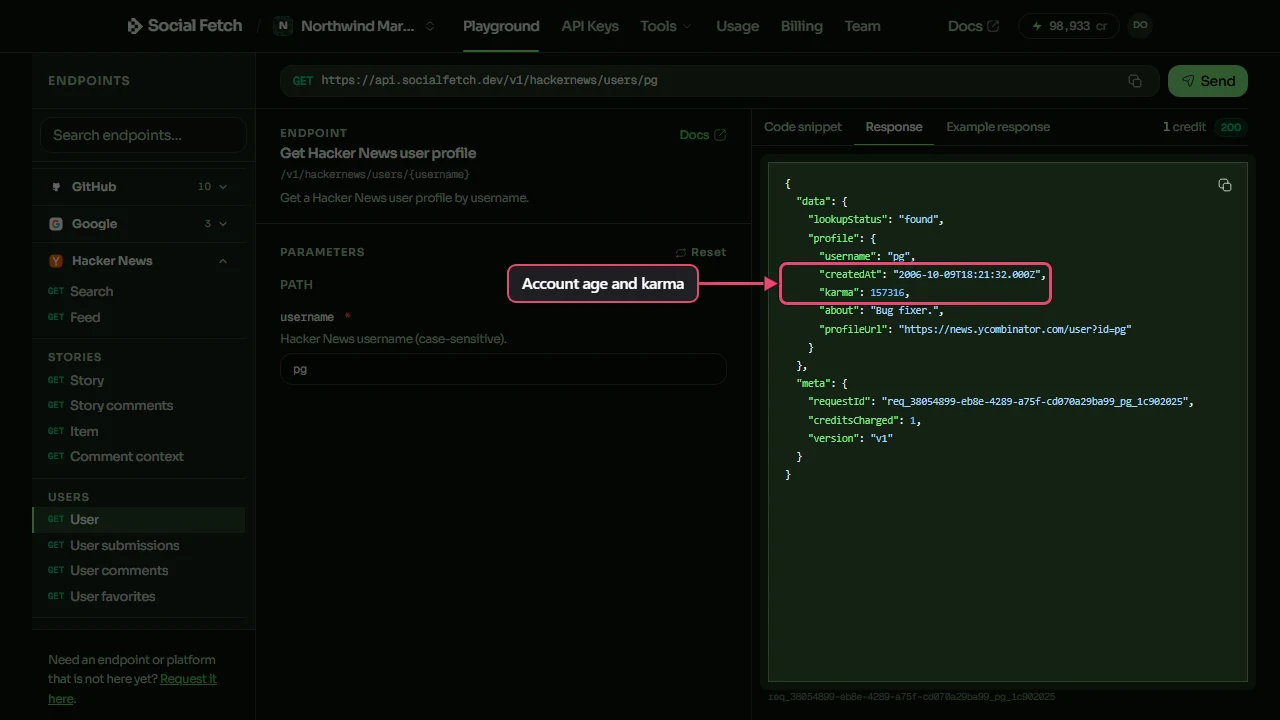Image resolution: width=1280 pixels, height=720 pixels.
Task: Select the Response tab
Action: [x=894, y=127]
